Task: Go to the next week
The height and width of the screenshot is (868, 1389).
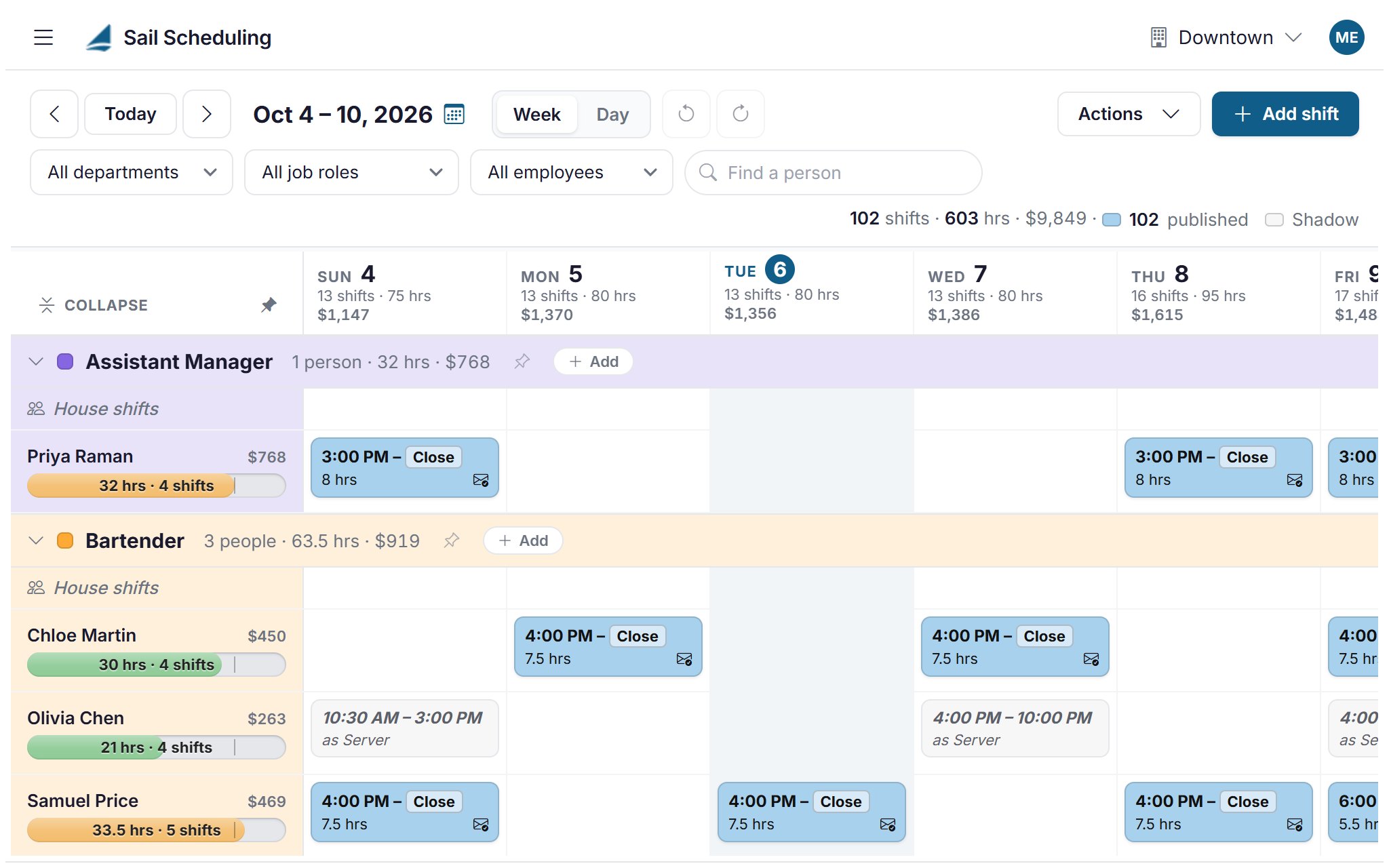Action: click(x=207, y=114)
